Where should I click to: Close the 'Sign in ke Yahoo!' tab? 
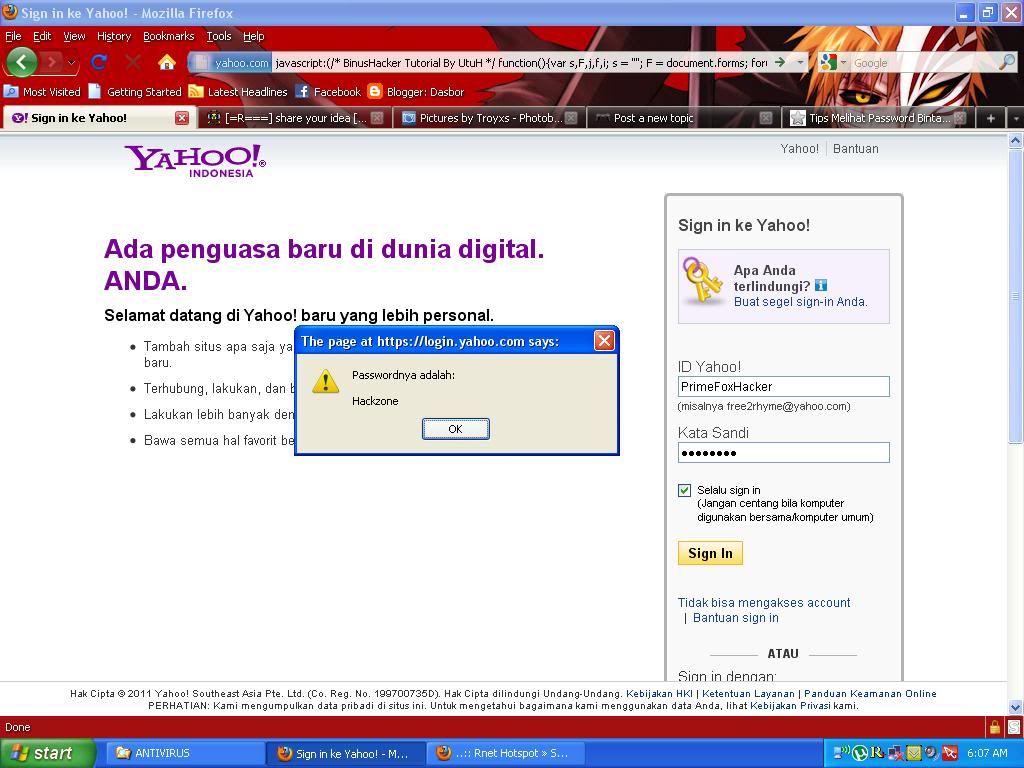[x=182, y=118]
